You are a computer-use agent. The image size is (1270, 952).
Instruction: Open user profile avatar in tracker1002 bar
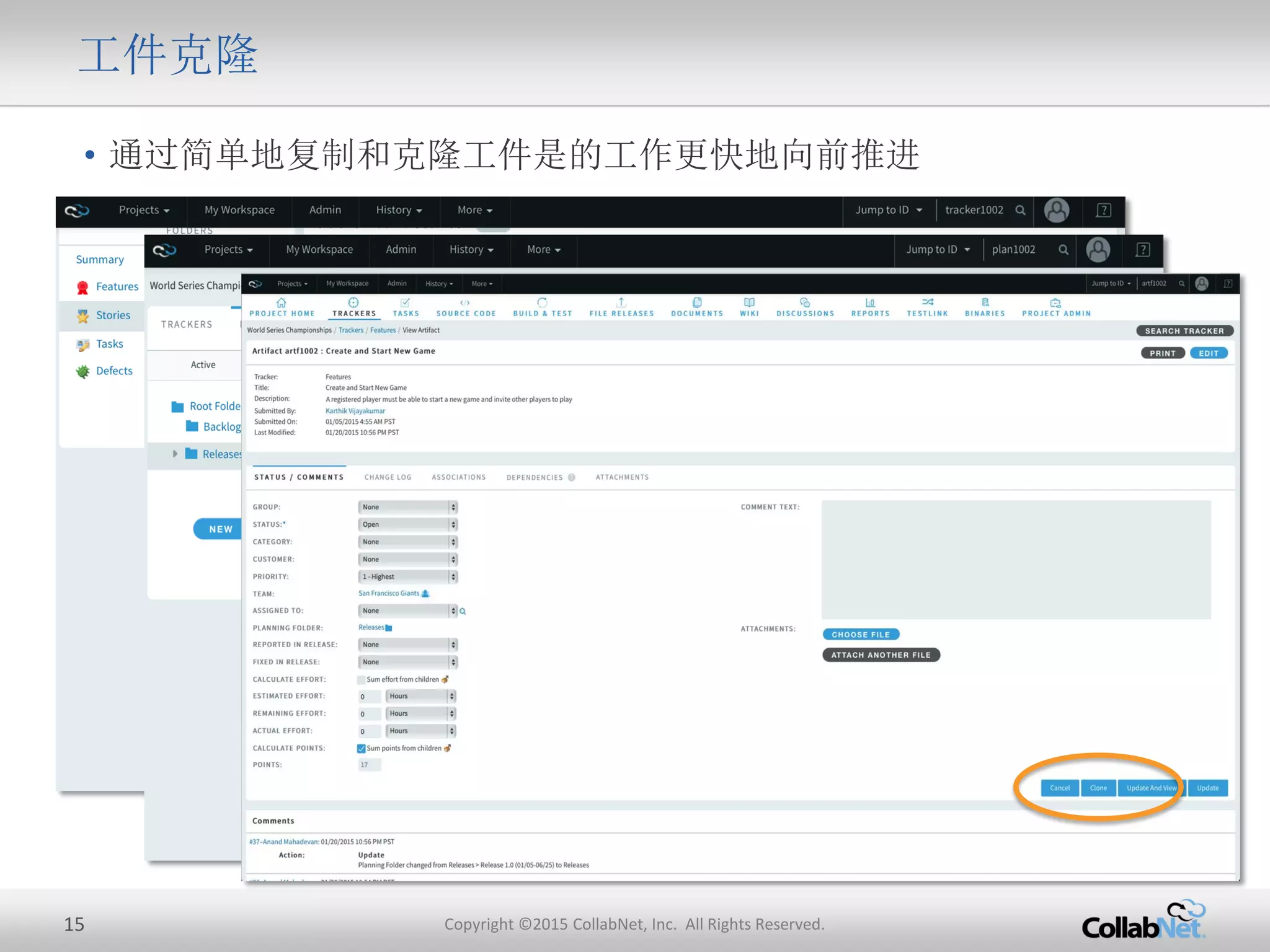click(1056, 210)
